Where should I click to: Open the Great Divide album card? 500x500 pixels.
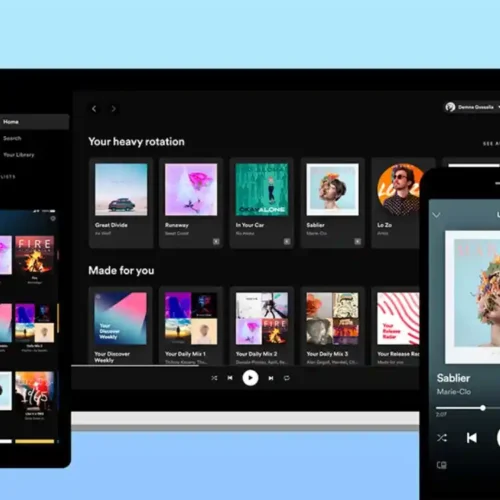tap(121, 203)
